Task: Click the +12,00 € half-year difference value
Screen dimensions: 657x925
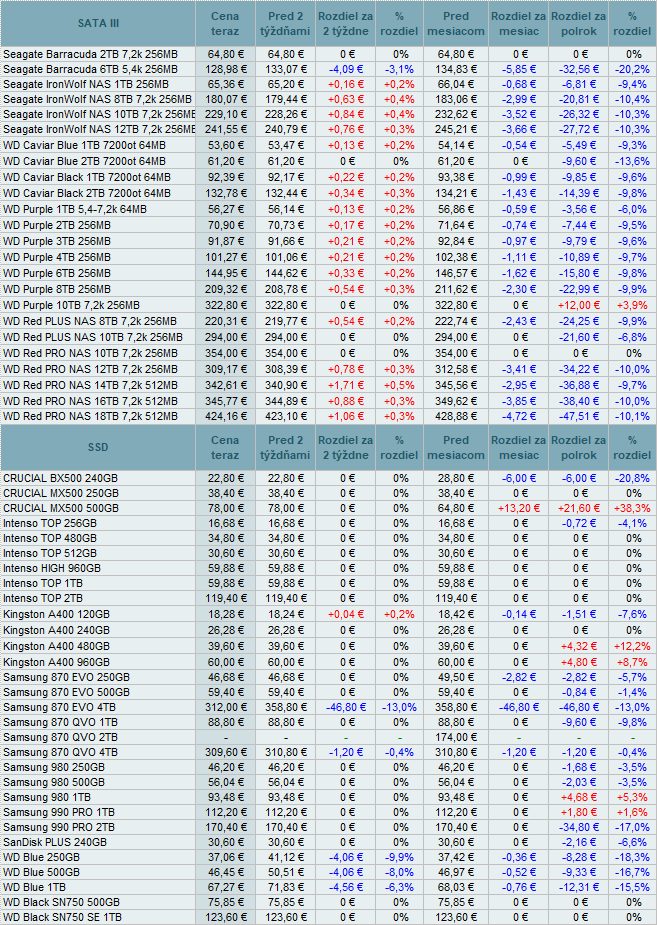Action: (578, 305)
